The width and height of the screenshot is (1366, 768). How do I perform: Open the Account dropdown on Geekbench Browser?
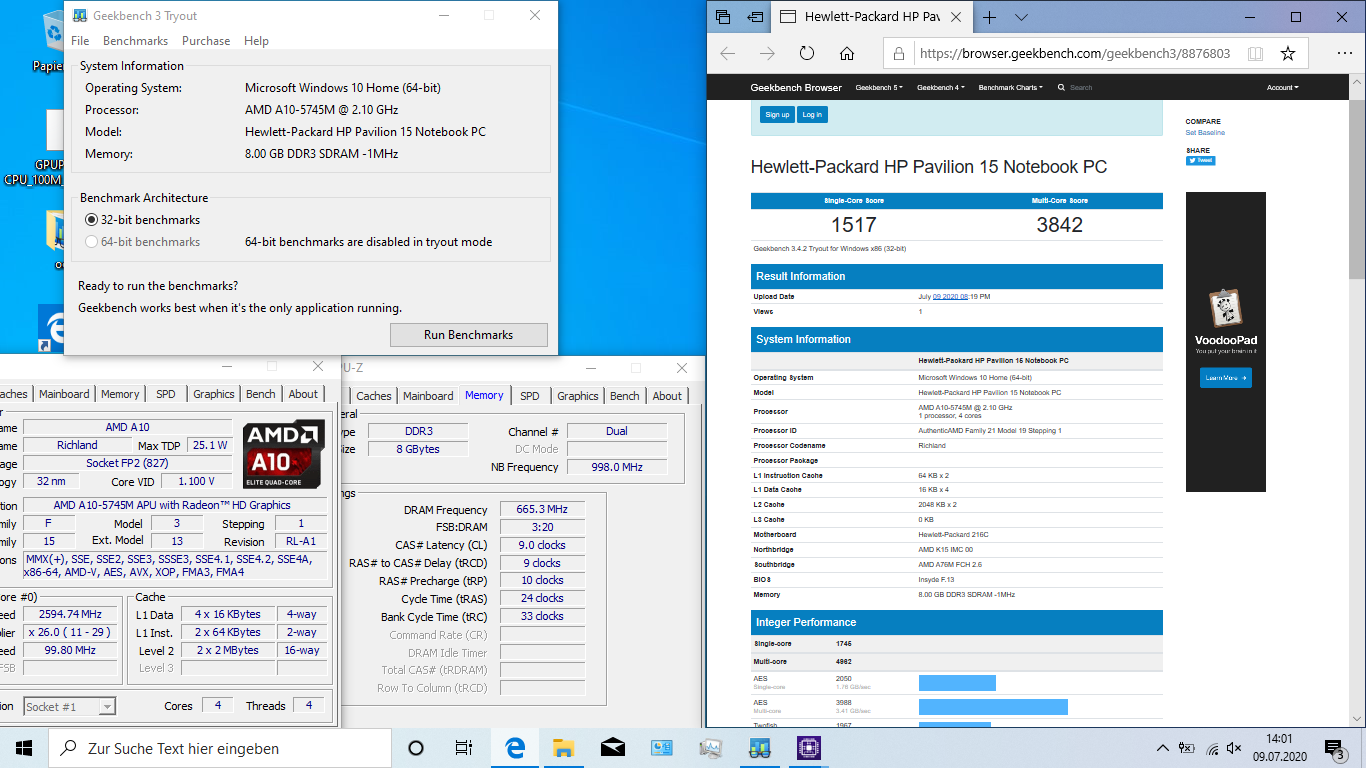1283,88
